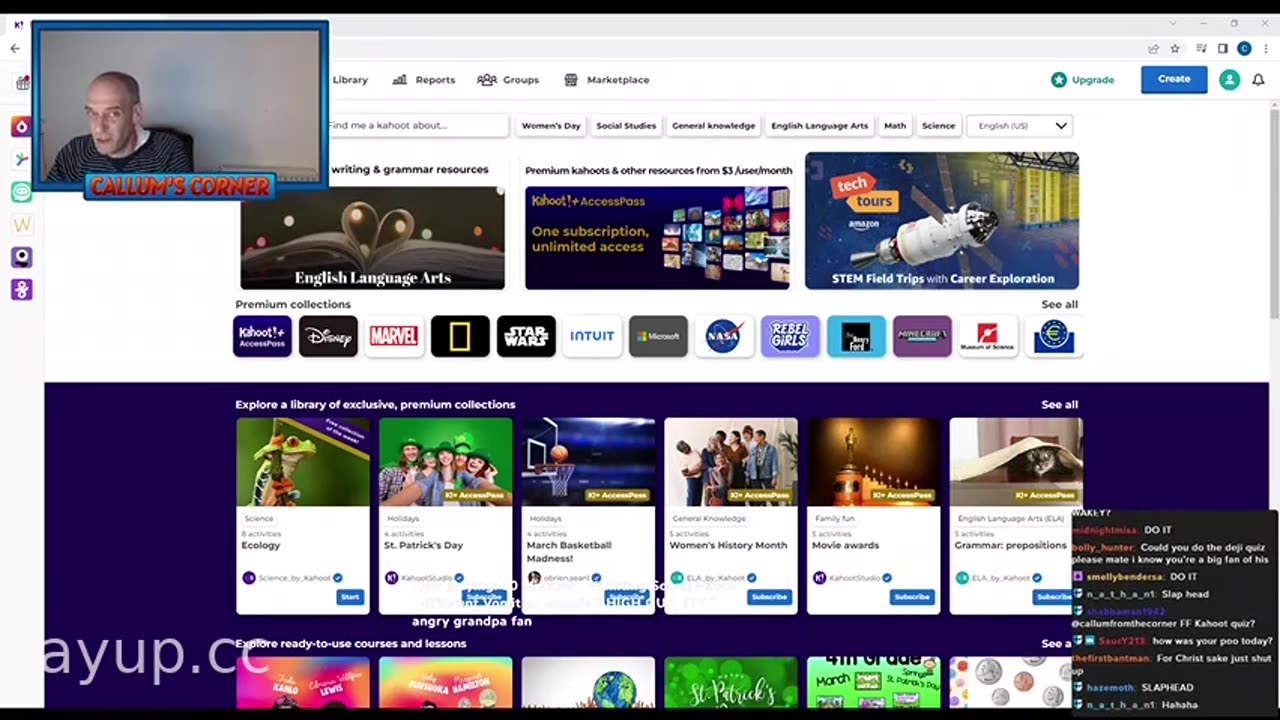
Task: Open the Microsoft collection icon
Action: (658, 336)
